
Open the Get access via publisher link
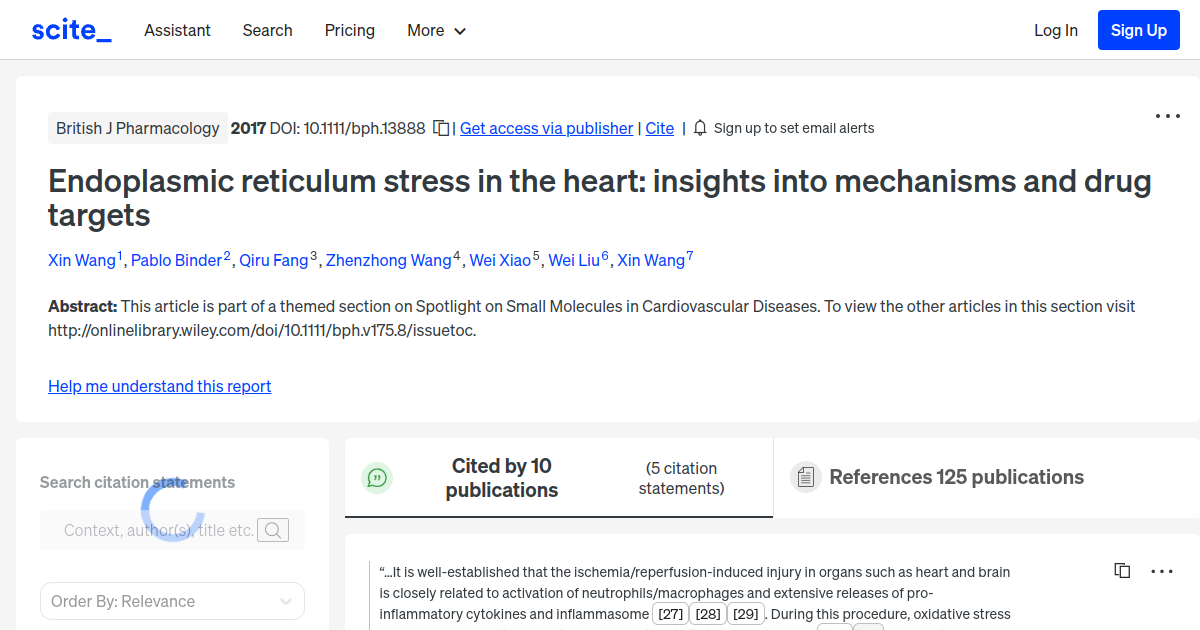coord(546,128)
